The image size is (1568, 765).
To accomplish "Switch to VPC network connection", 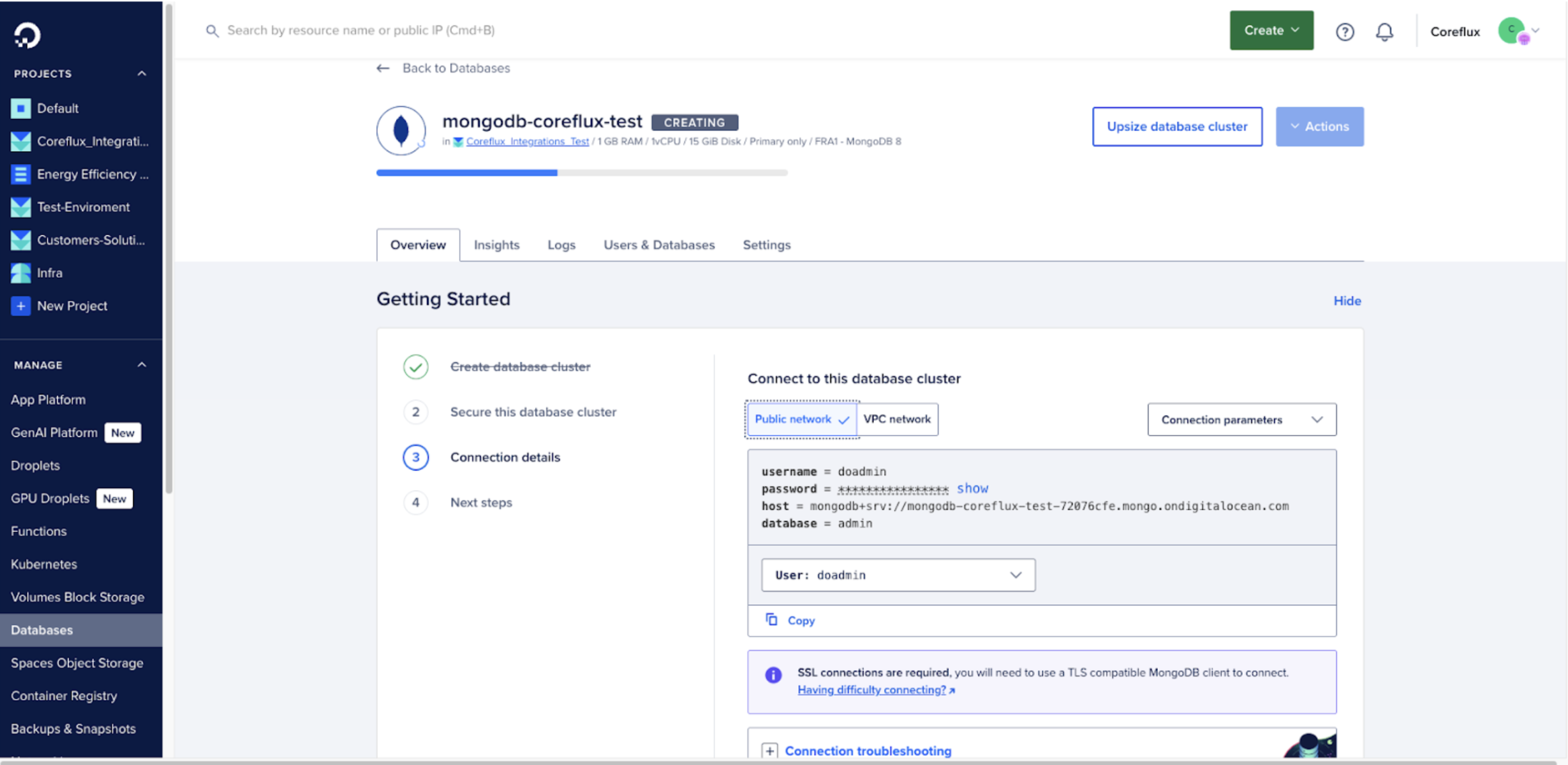I will [897, 419].
